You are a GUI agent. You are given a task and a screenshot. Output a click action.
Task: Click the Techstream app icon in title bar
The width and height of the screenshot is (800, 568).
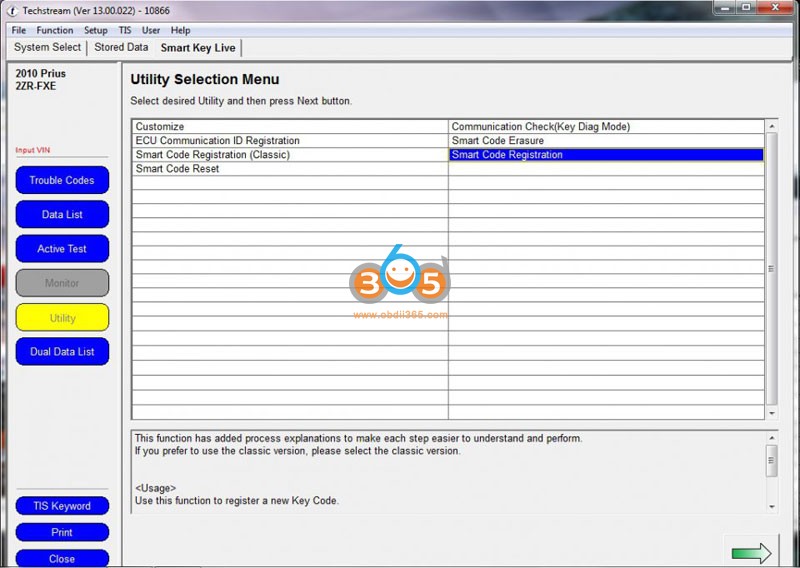[12, 11]
